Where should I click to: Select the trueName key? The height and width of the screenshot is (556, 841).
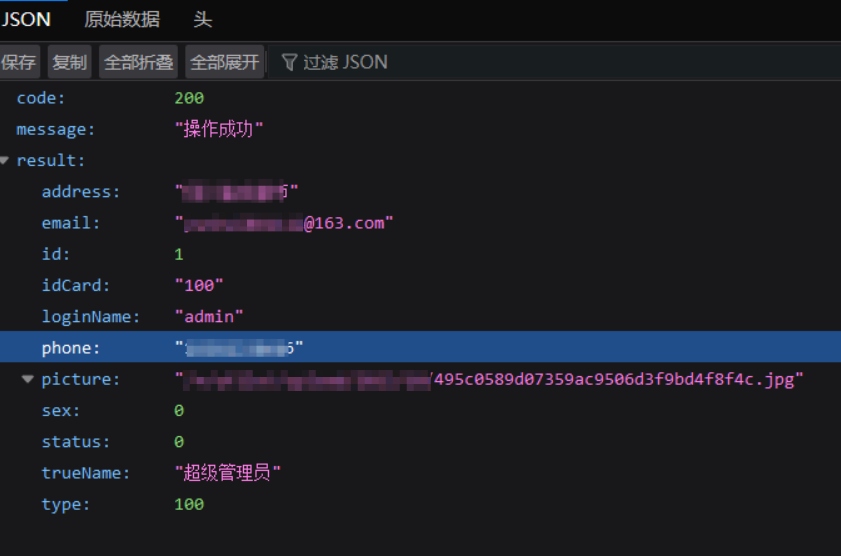click(86, 473)
